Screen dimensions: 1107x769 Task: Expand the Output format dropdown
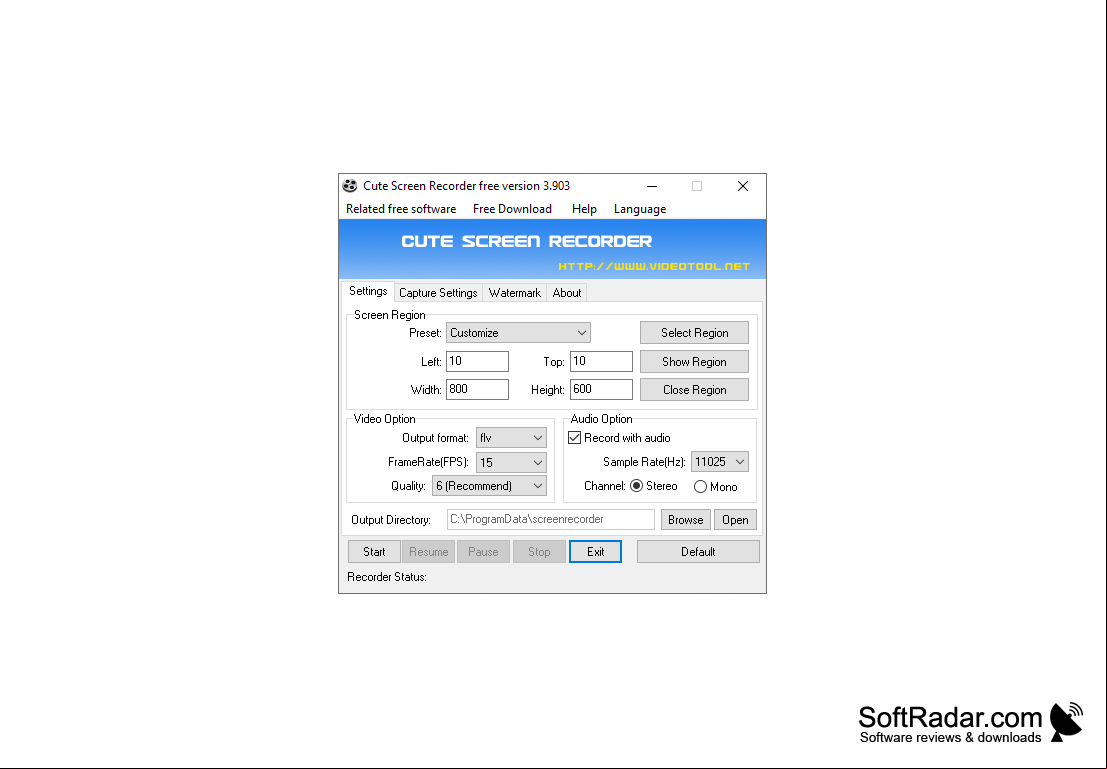511,438
